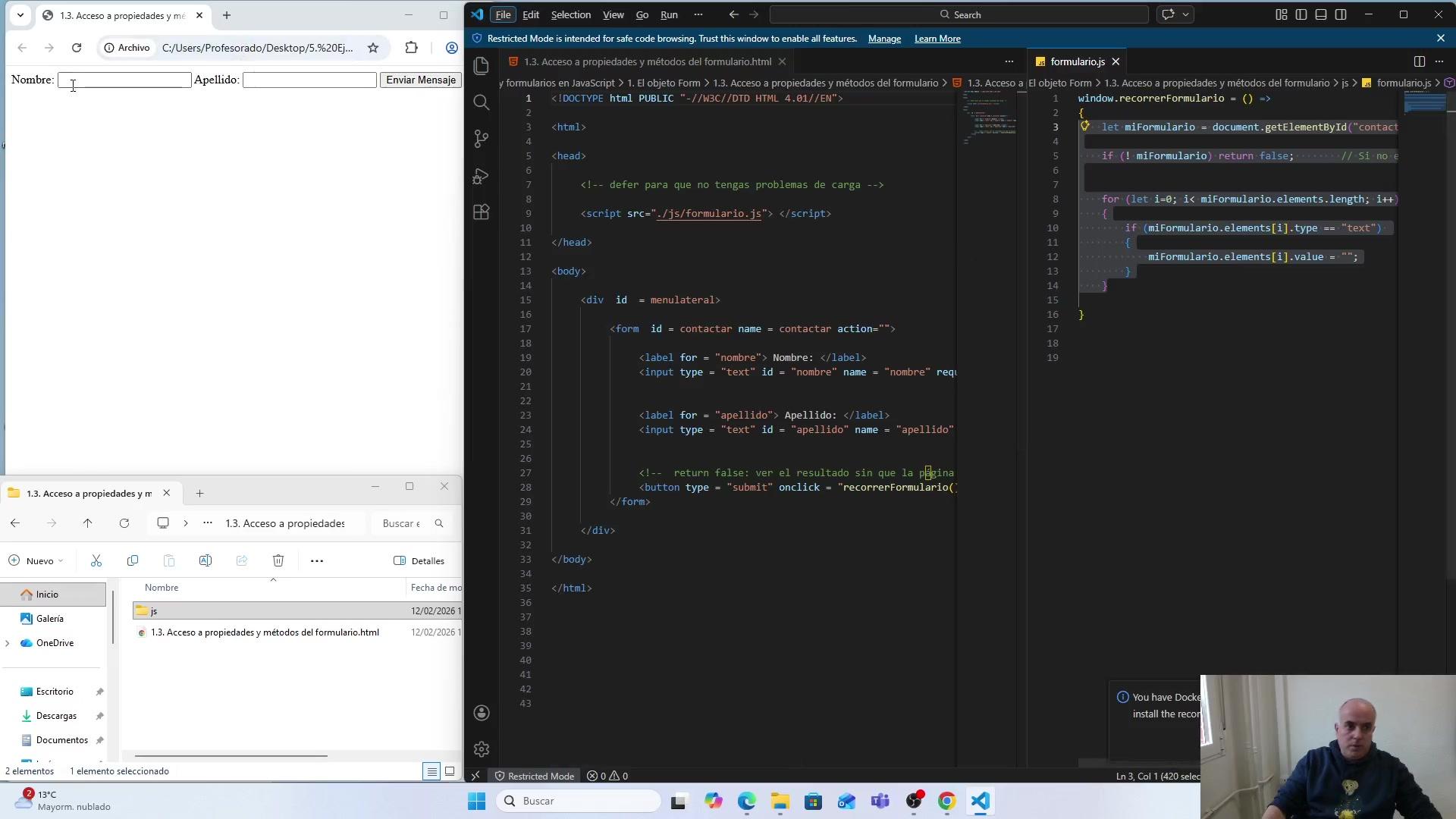Open Microsoft Teams from the taskbar

coord(880,801)
